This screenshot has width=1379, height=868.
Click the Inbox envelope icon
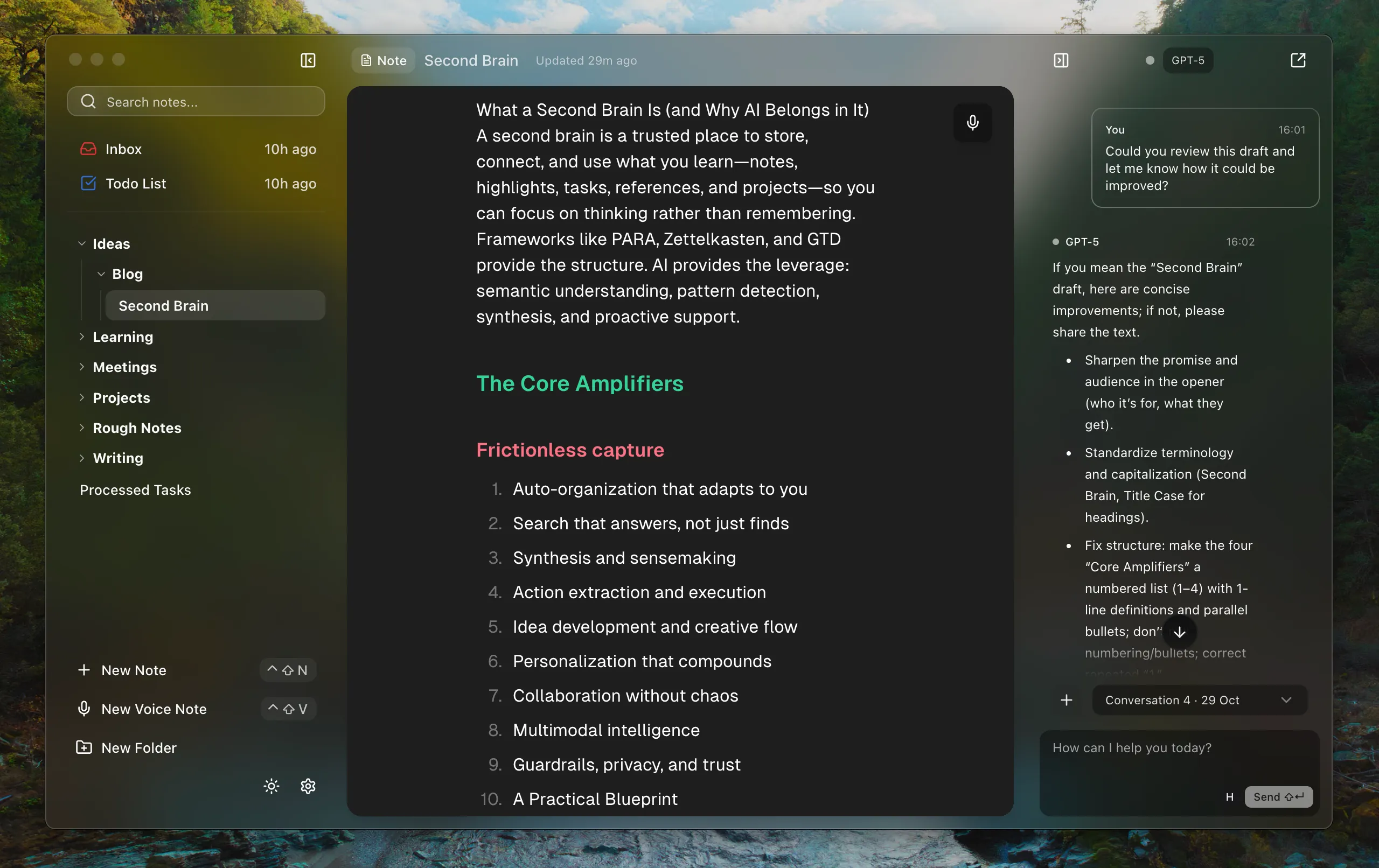pos(88,149)
